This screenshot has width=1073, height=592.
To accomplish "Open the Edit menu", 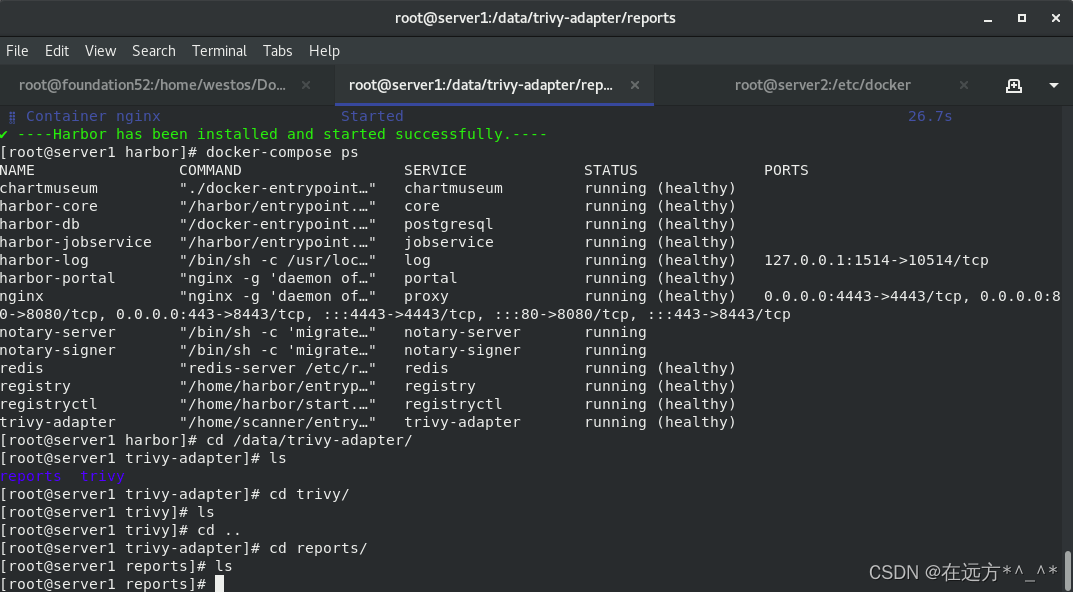I will 57,51.
